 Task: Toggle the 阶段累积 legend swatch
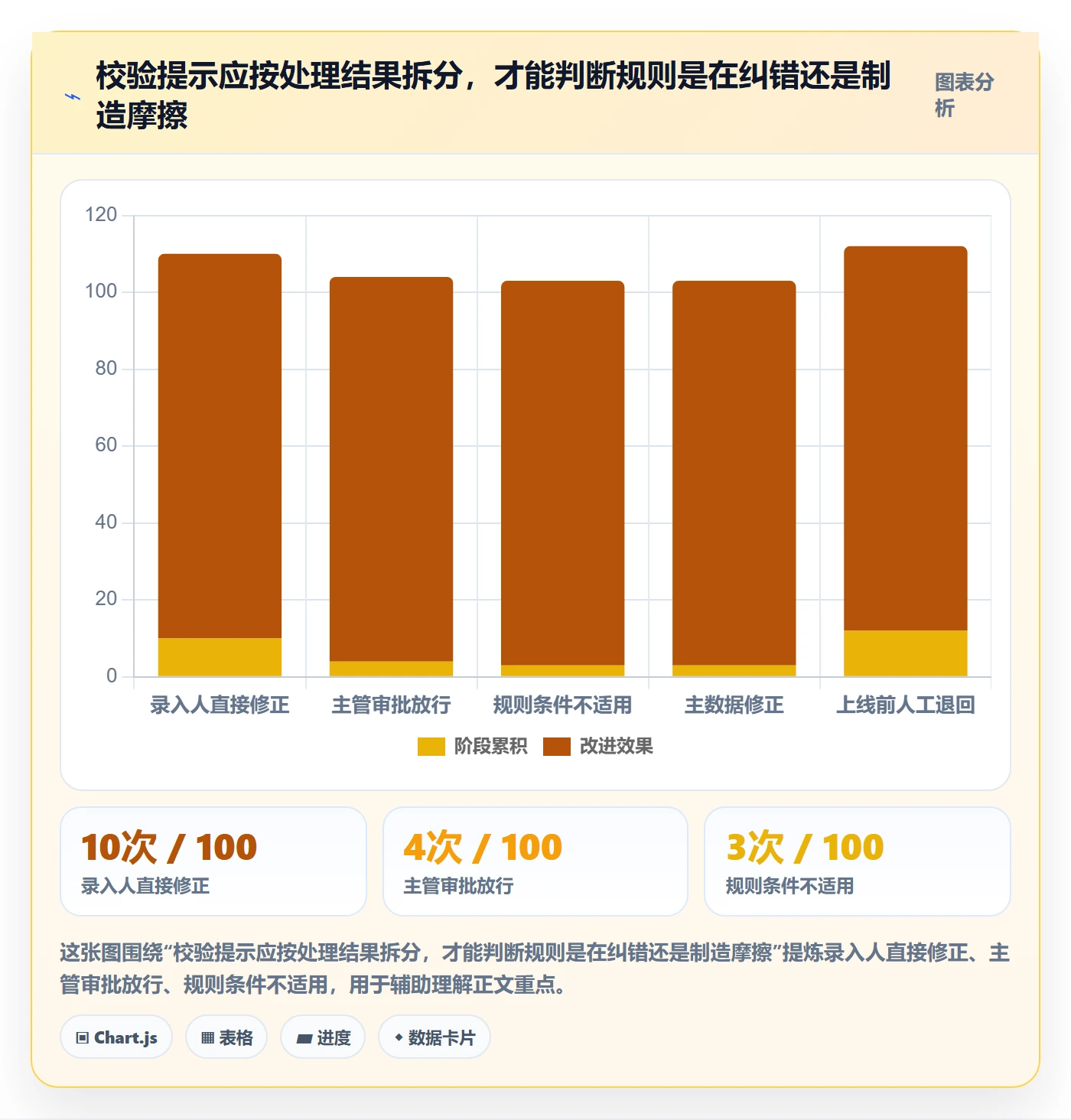[431, 747]
